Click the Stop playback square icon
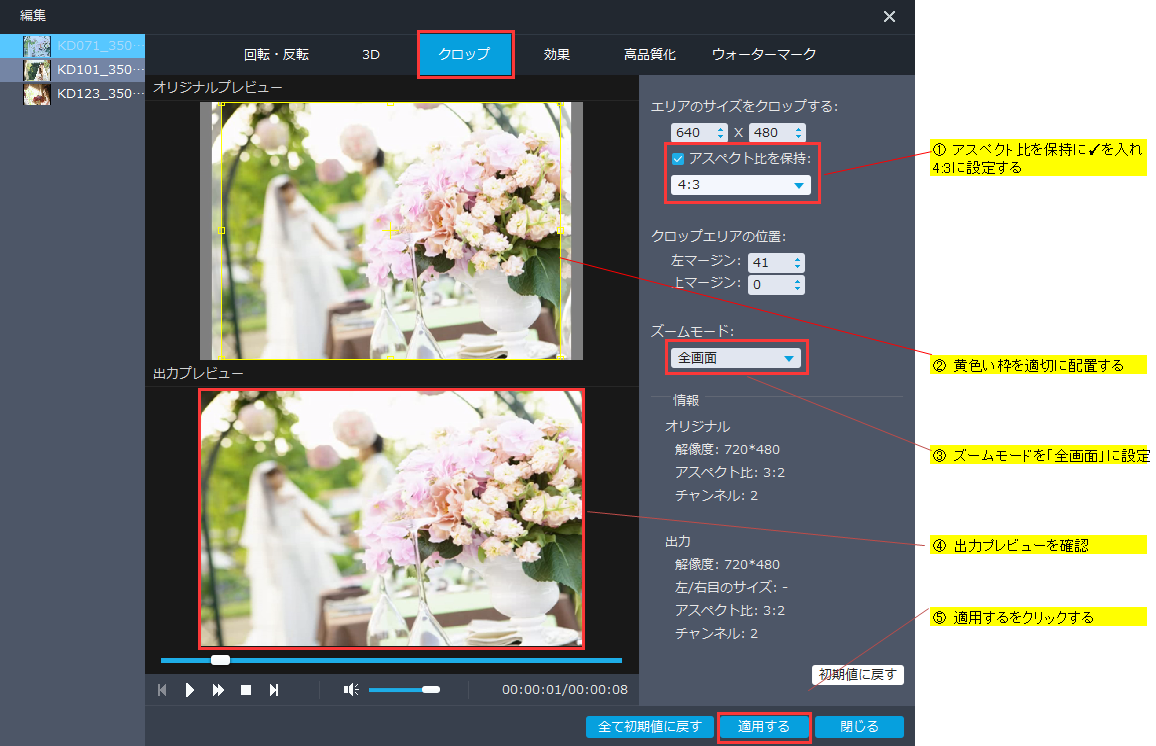This screenshot has width=1156, height=746. [x=245, y=690]
